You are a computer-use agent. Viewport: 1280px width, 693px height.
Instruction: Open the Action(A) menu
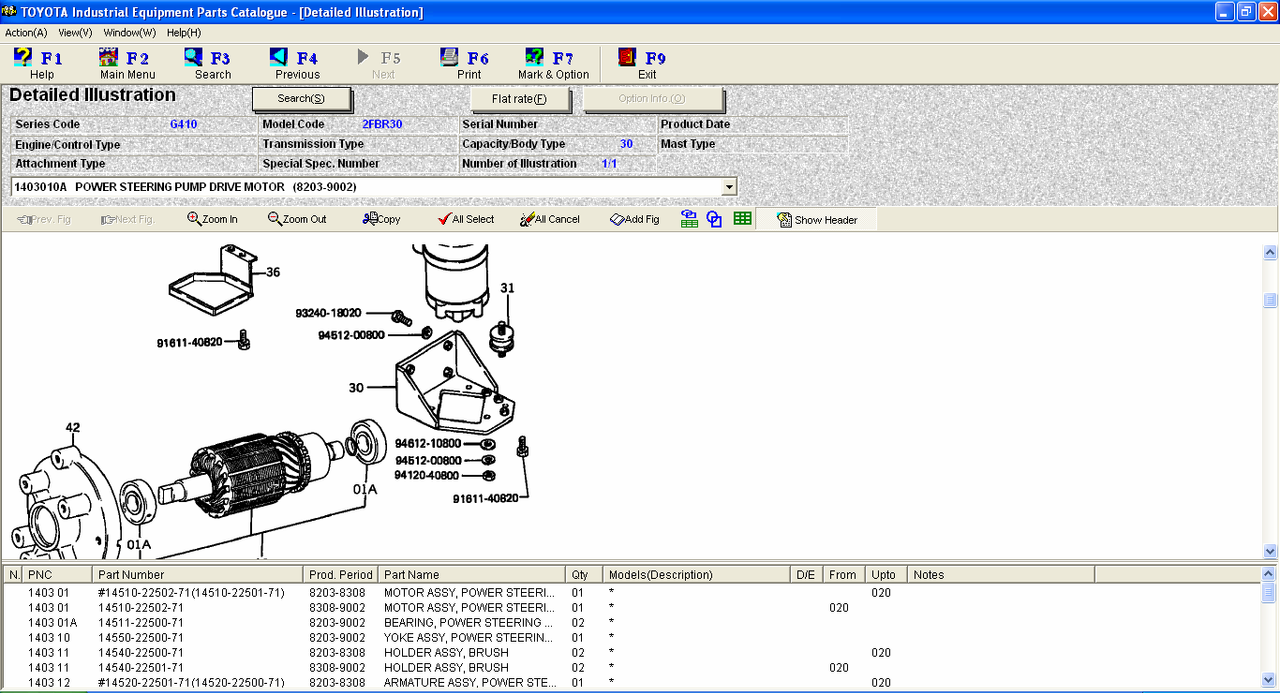(26, 33)
